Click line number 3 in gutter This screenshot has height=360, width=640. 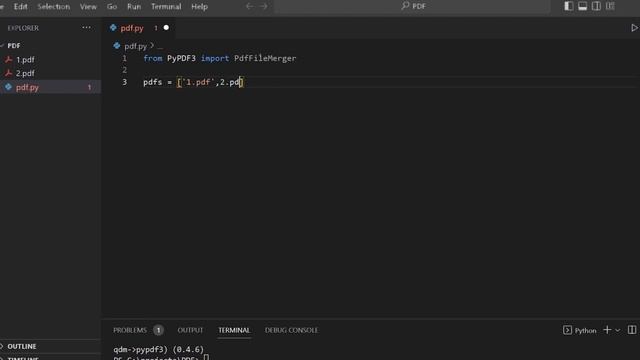tap(124, 82)
